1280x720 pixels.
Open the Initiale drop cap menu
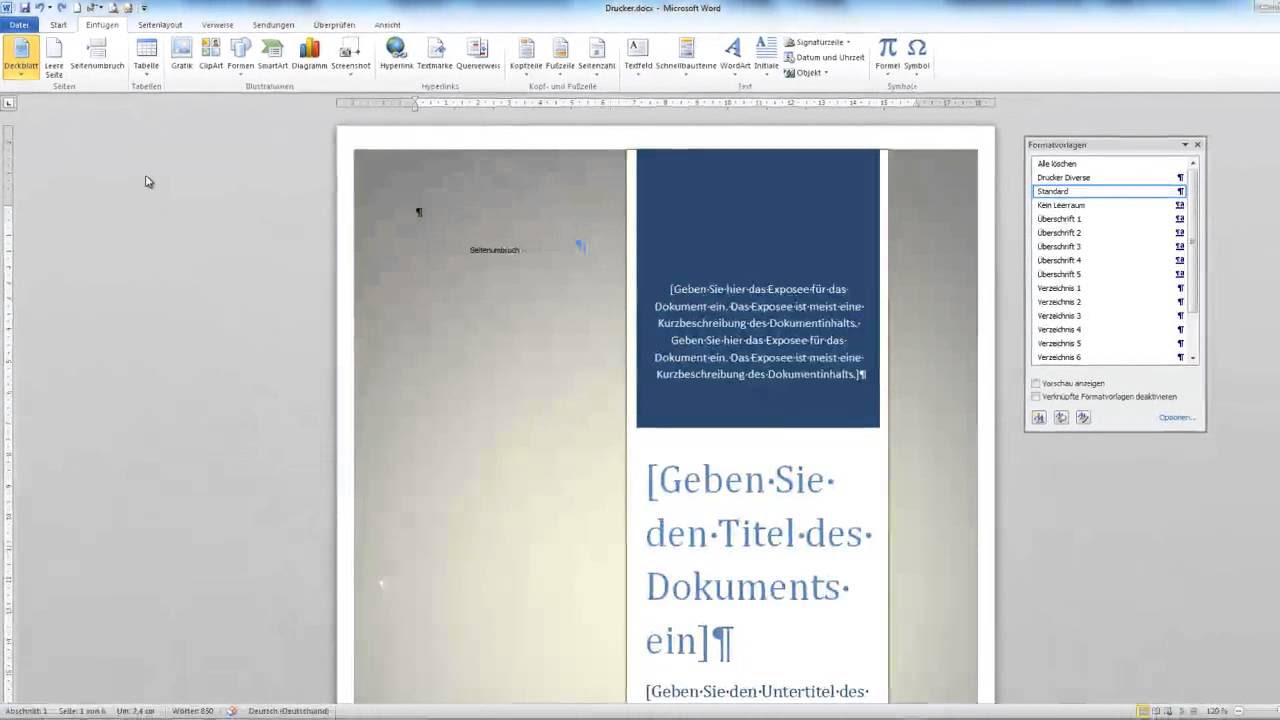[766, 56]
